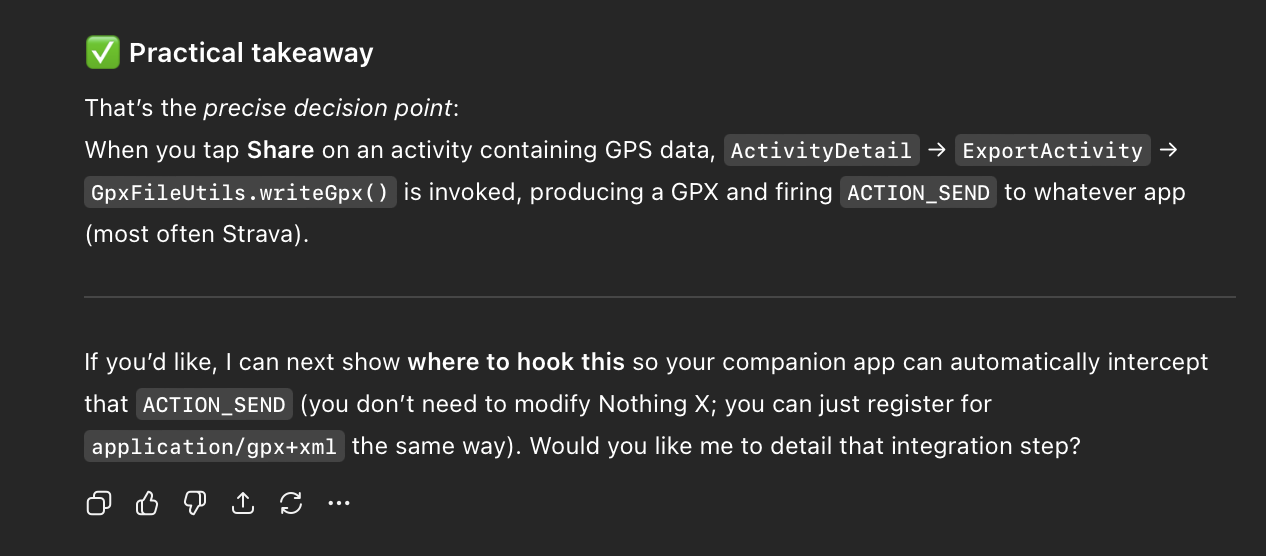This screenshot has height=556, width=1266.
Task: Open more actions ellipsis menu
Action: coord(339,503)
